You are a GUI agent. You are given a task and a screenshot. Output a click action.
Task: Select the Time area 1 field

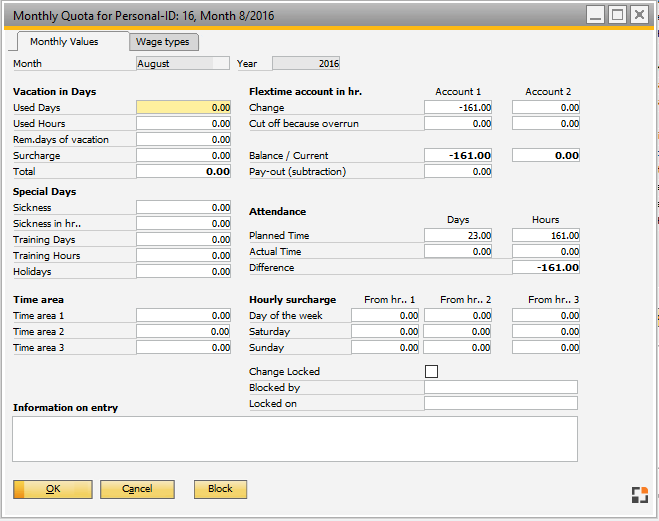pyautogui.click(x=184, y=316)
